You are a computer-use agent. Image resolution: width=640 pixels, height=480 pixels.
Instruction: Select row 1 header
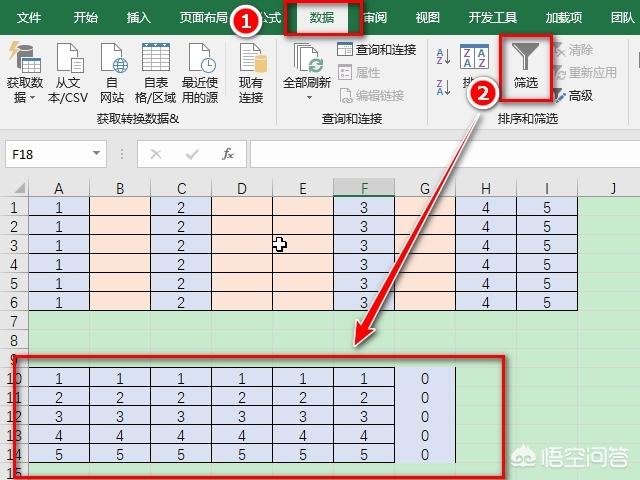[14, 207]
